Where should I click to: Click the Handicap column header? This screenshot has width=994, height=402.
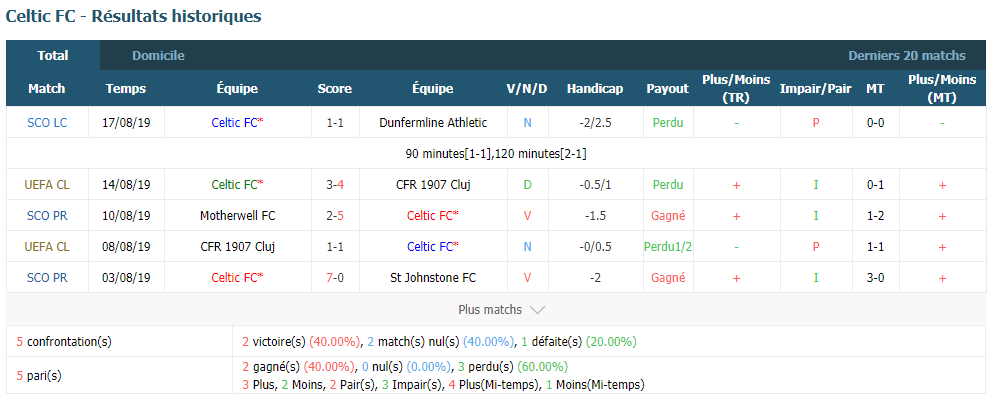(x=595, y=89)
